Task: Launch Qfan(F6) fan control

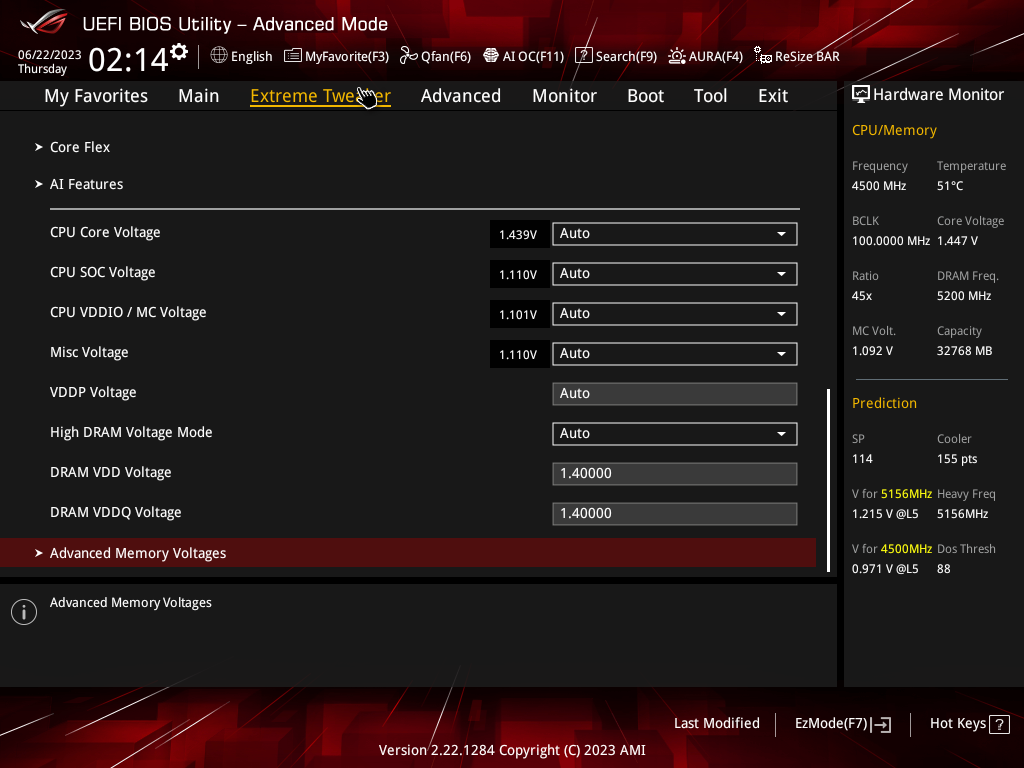Action: [x=435, y=56]
